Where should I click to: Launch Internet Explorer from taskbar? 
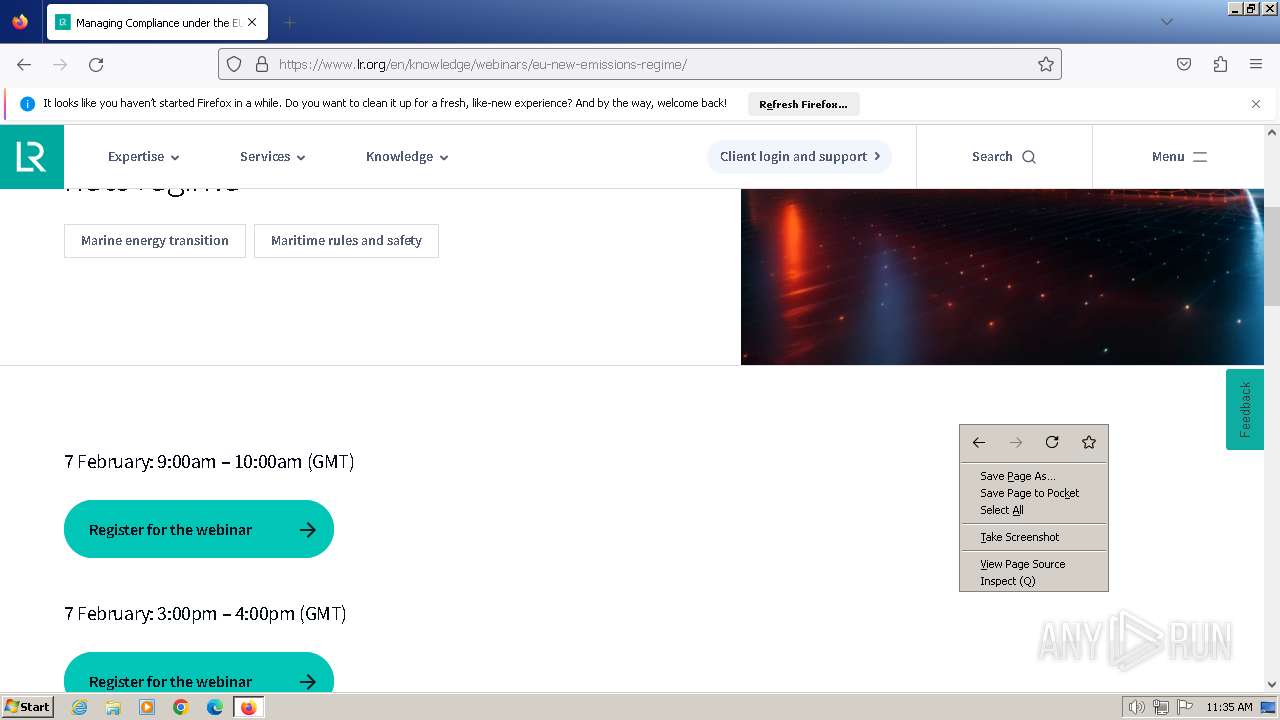click(x=79, y=707)
